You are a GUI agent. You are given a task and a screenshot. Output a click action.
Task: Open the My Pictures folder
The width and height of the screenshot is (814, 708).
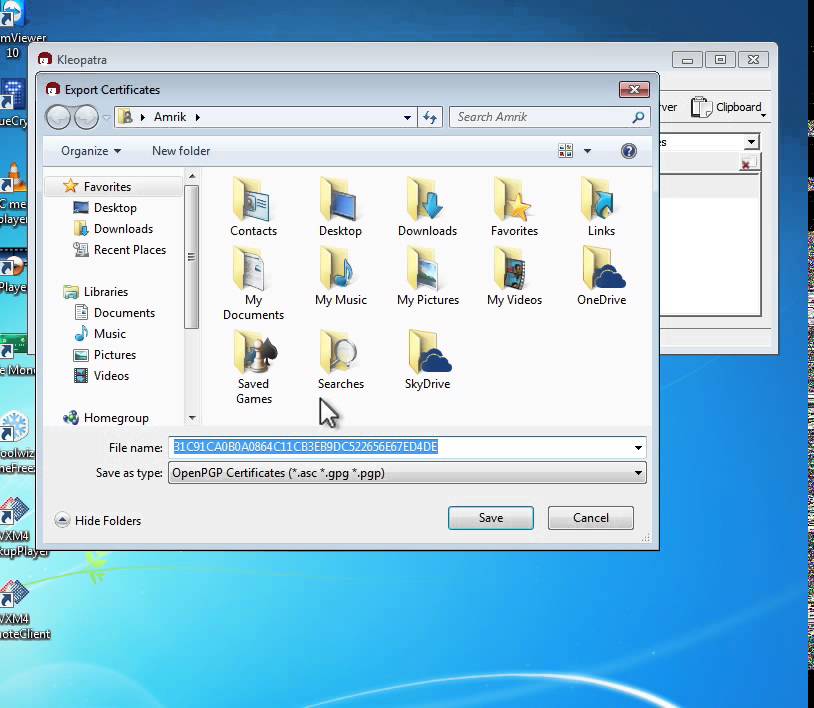pos(428,277)
